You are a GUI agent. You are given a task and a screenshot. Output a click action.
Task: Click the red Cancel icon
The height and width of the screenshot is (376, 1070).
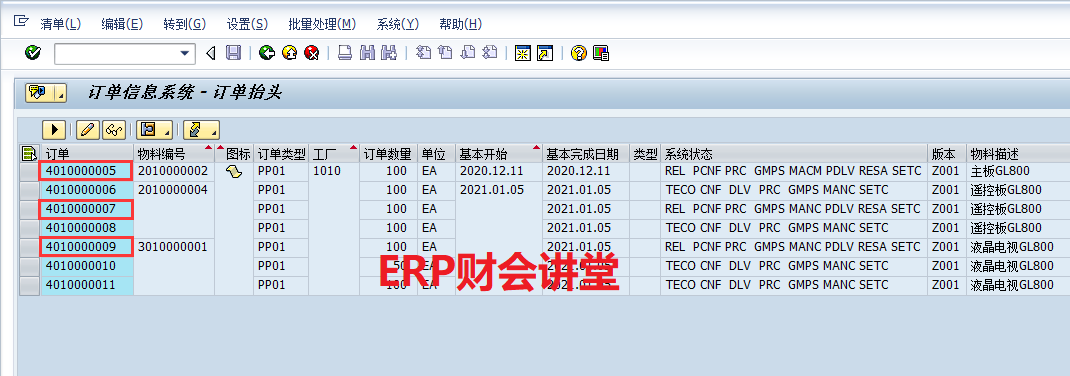(x=312, y=53)
